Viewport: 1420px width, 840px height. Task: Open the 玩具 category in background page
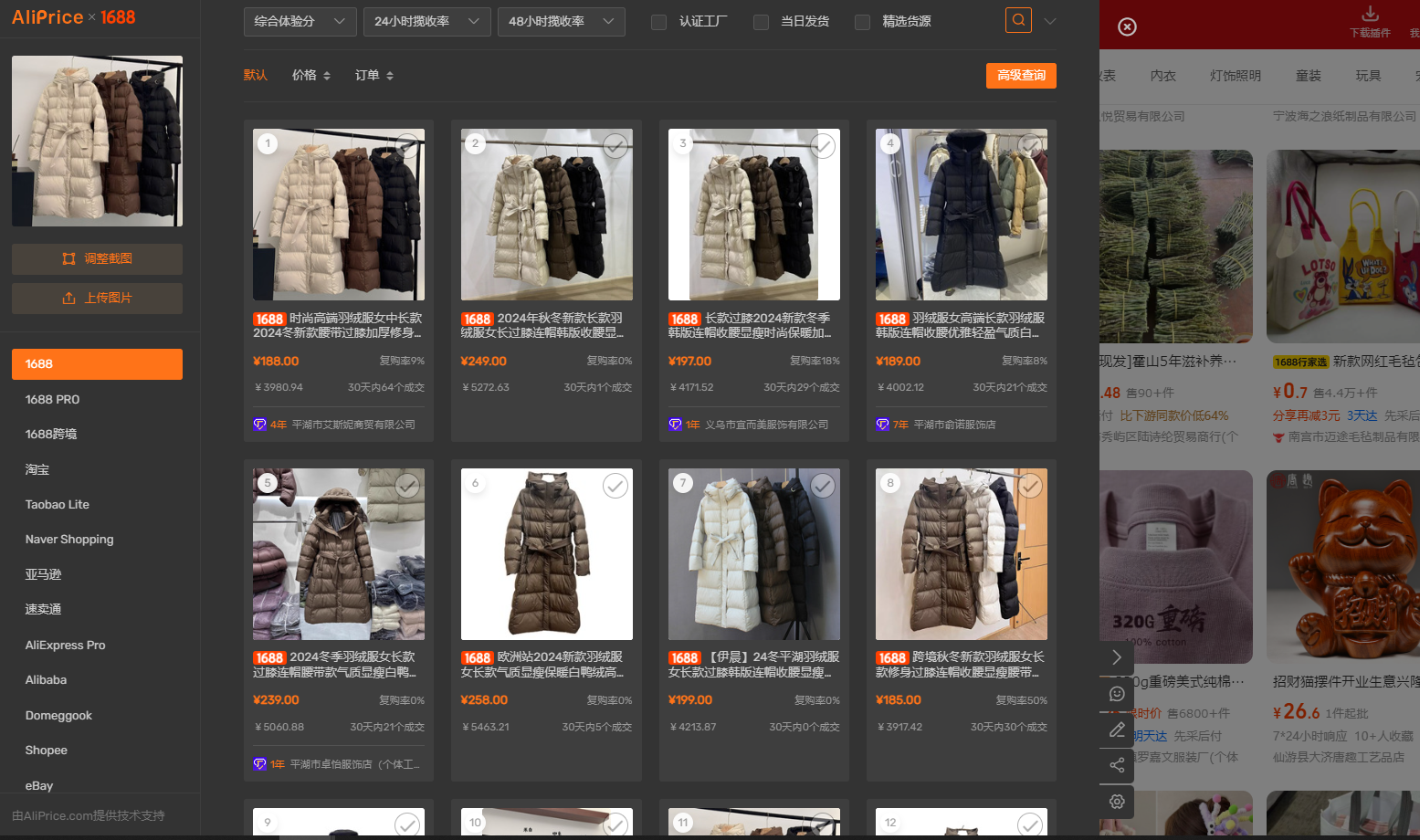pos(1368,76)
